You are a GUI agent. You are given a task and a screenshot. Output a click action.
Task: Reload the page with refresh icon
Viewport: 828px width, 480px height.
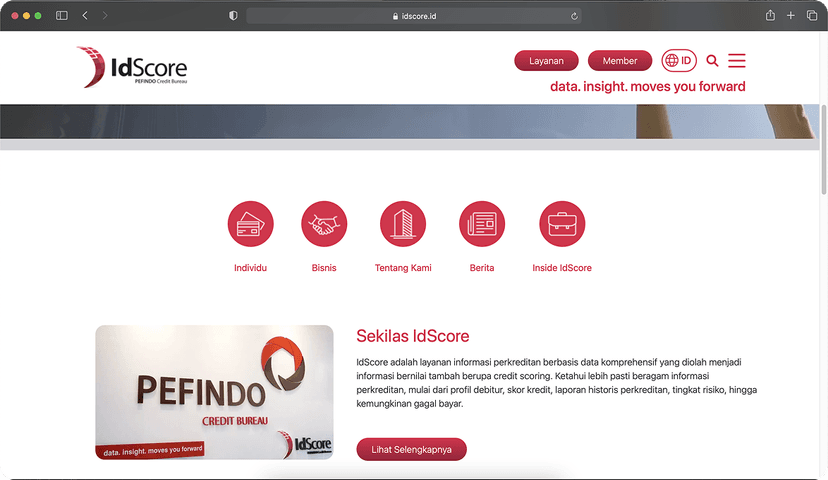click(574, 16)
